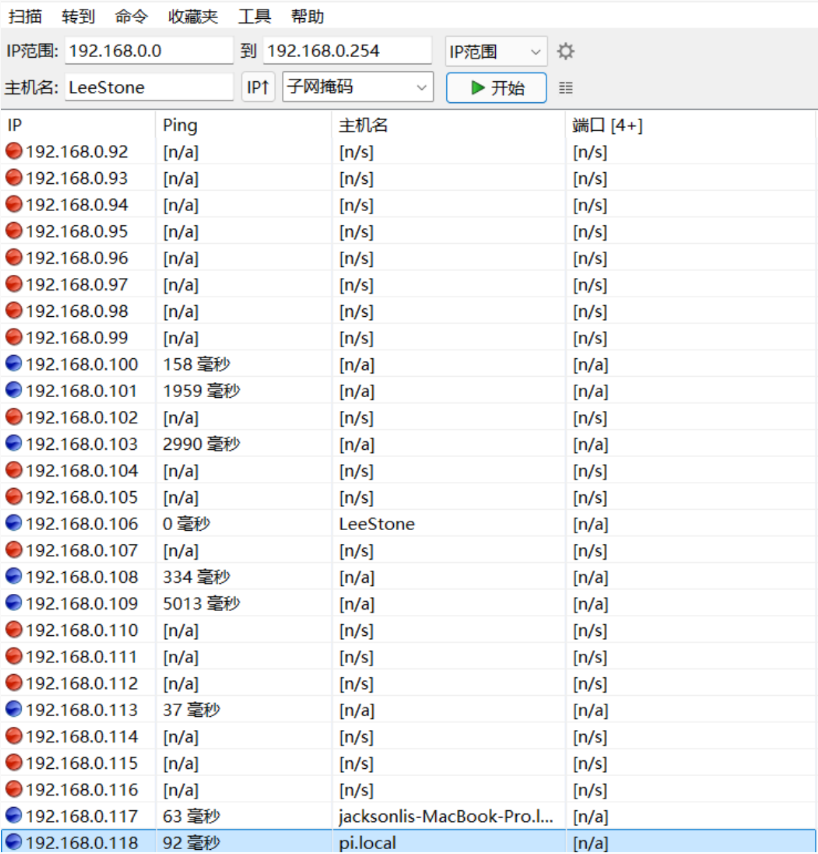Select row 192.168.0.95

[x=408, y=231]
